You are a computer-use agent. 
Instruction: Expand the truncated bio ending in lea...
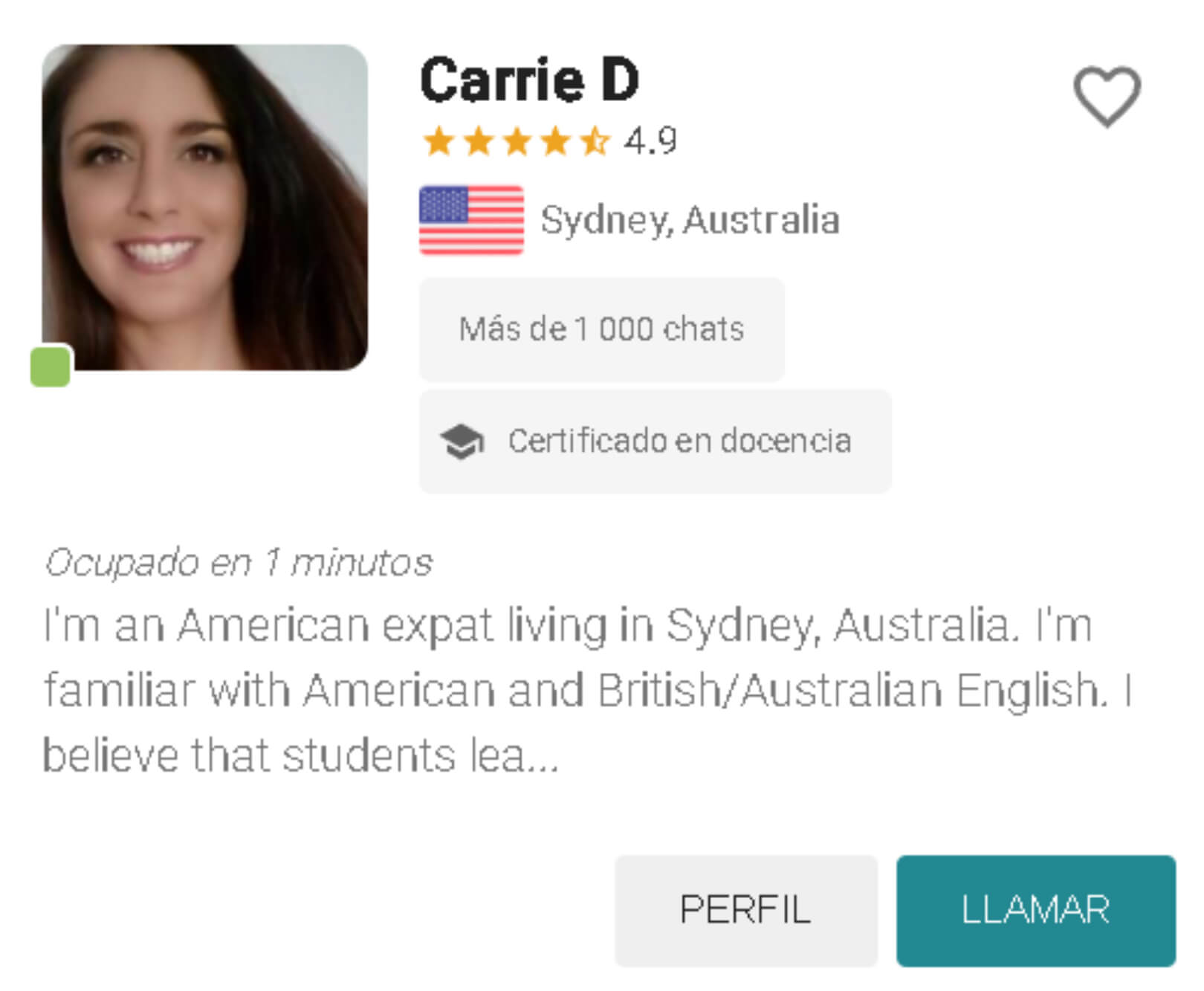pyautogui.click(x=301, y=755)
